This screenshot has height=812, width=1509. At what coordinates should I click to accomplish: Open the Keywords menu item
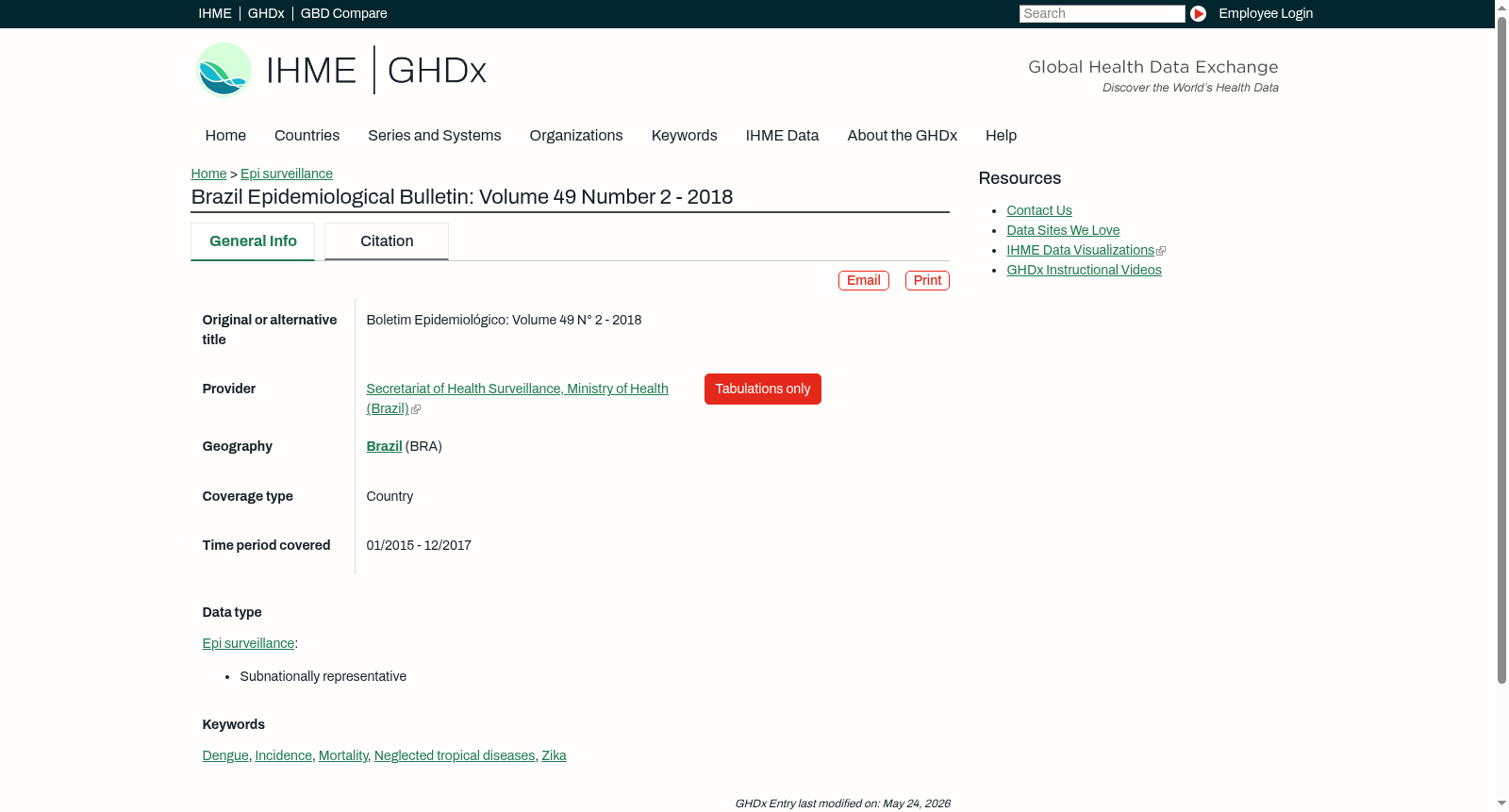pyautogui.click(x=685, y=136)
